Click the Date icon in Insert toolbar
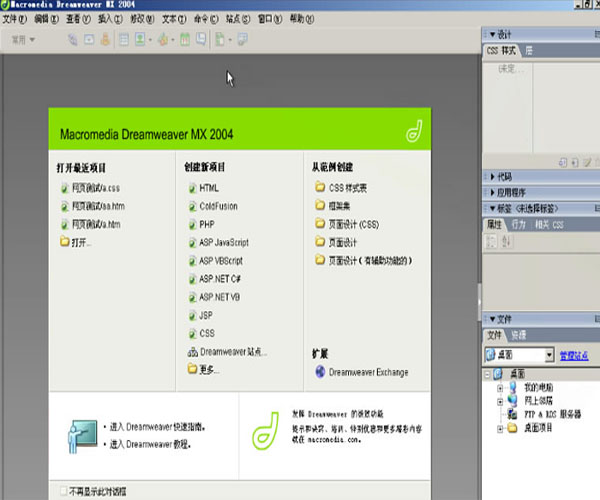 coord(184,40)
